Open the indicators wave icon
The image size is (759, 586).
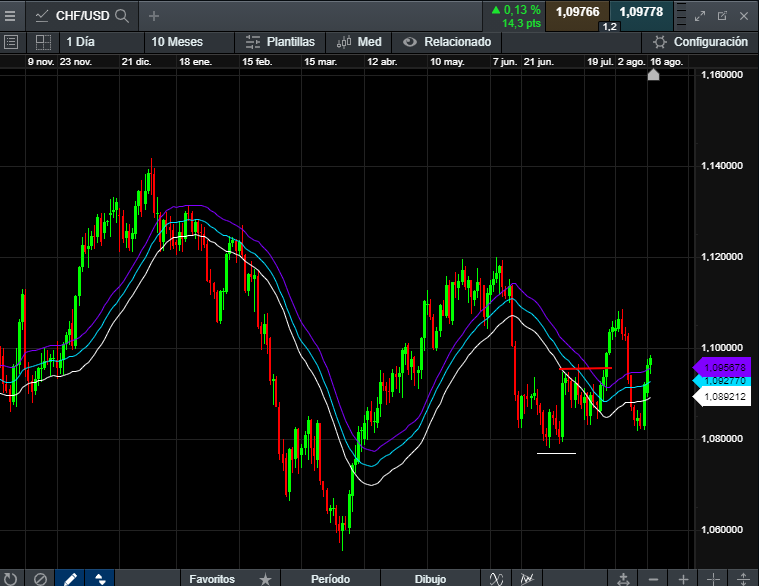pyautogui.click(x=496, y=579)
